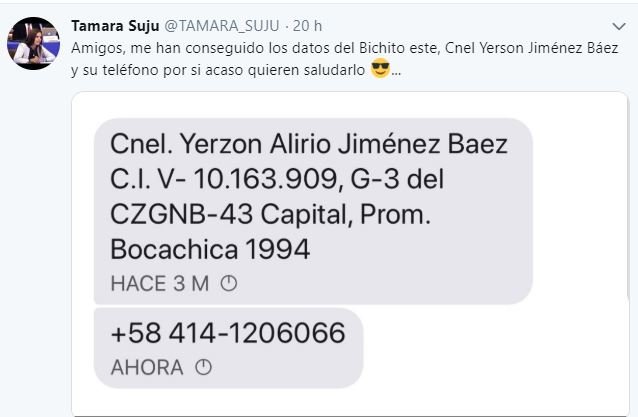Click the 'AHORA' time label
Image resolution: width=638 pixels, height=417 pixels.
coord(147,367)
